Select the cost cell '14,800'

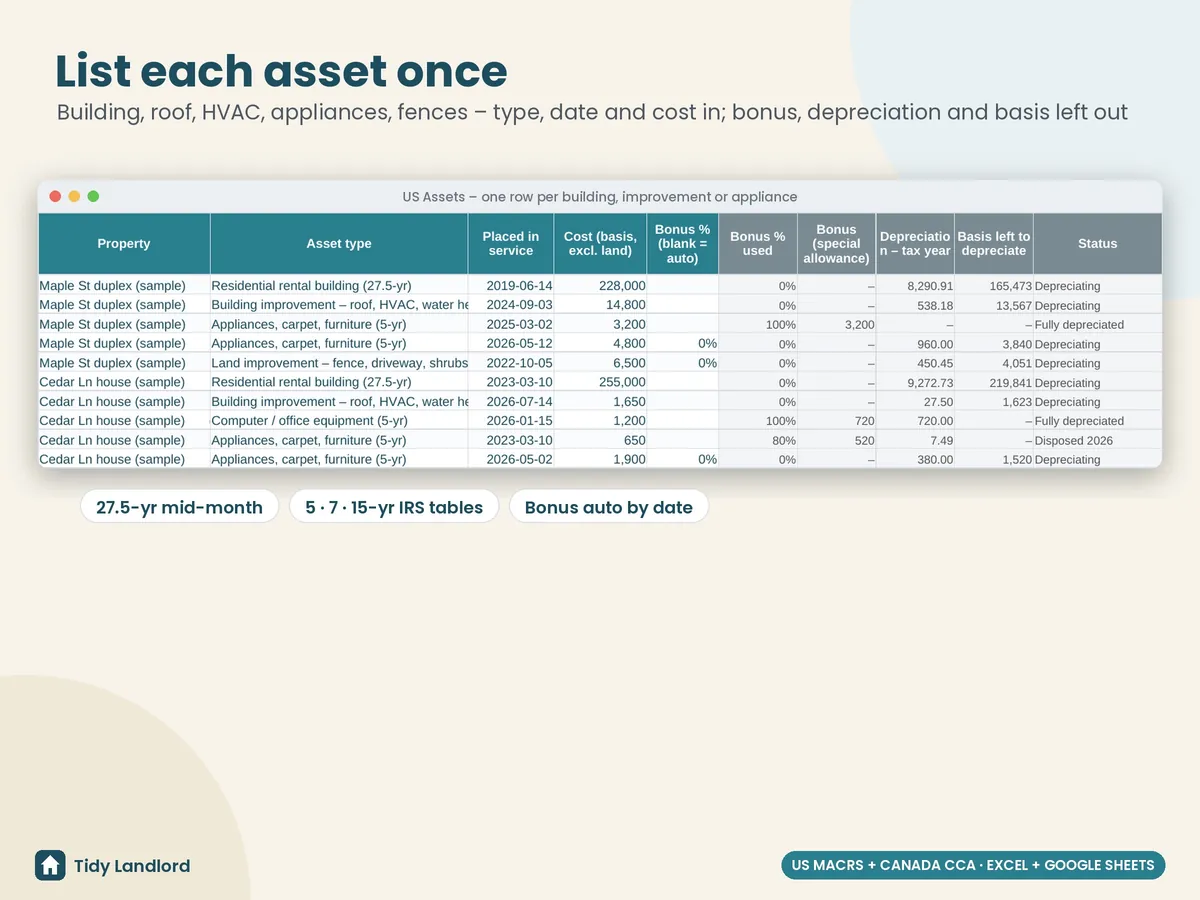click(600, 305)
